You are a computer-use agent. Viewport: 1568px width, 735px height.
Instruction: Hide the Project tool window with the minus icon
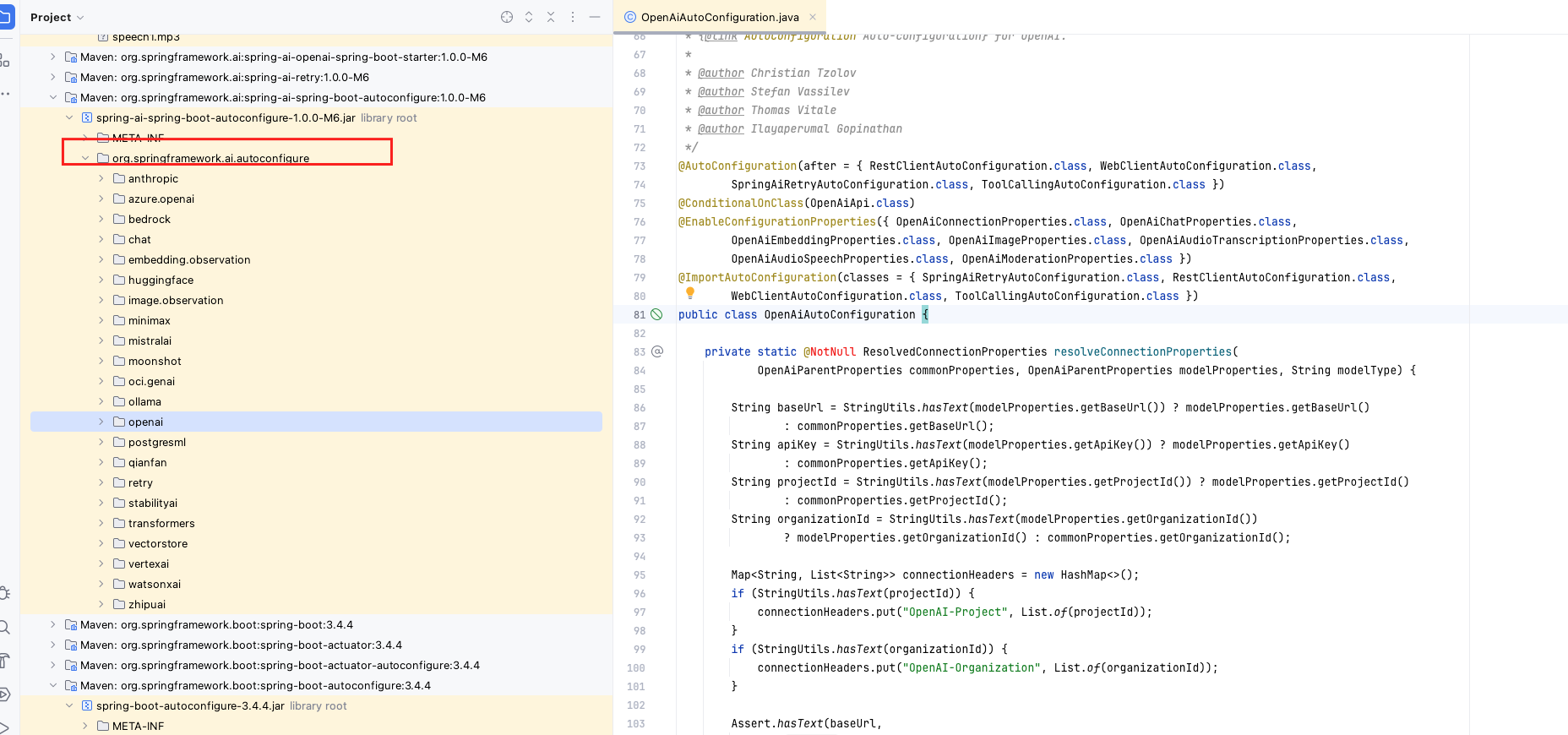point(595,17)
